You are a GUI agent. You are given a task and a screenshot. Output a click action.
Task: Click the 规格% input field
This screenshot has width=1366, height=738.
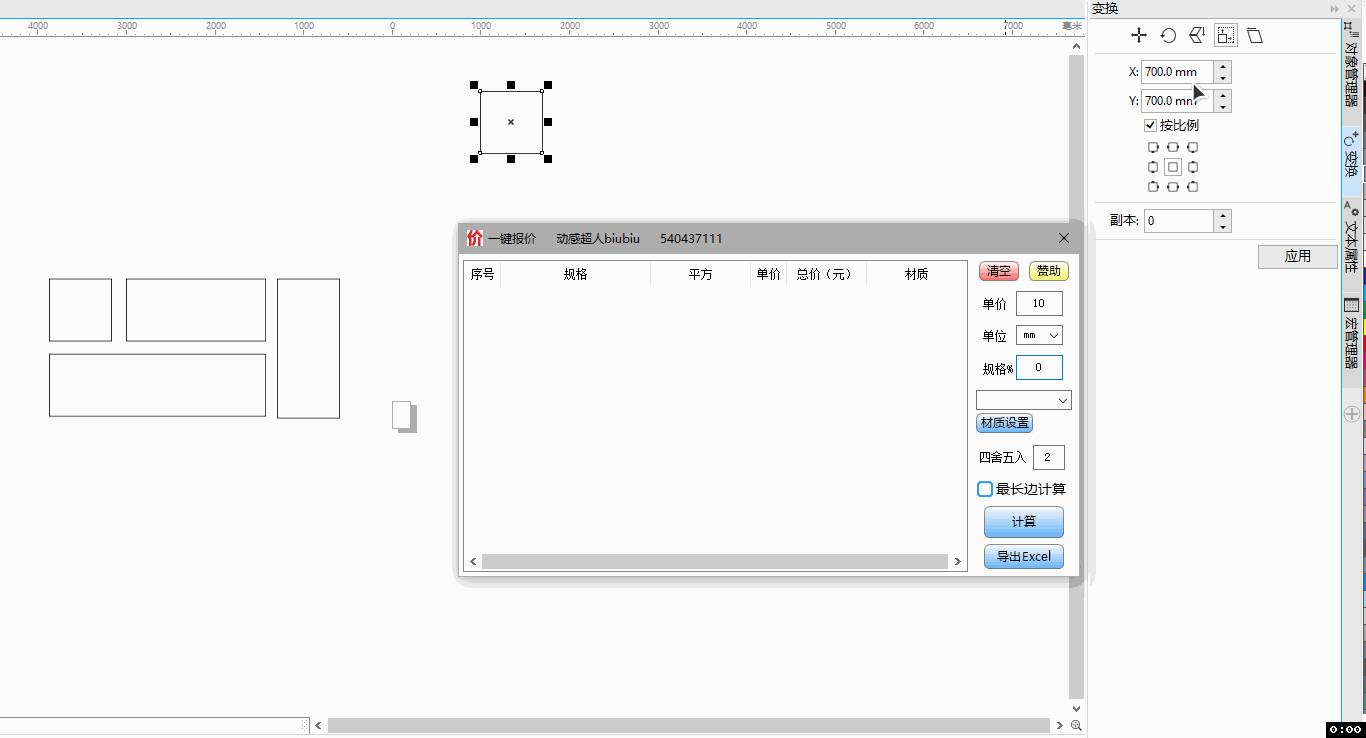click(1039, 367)
